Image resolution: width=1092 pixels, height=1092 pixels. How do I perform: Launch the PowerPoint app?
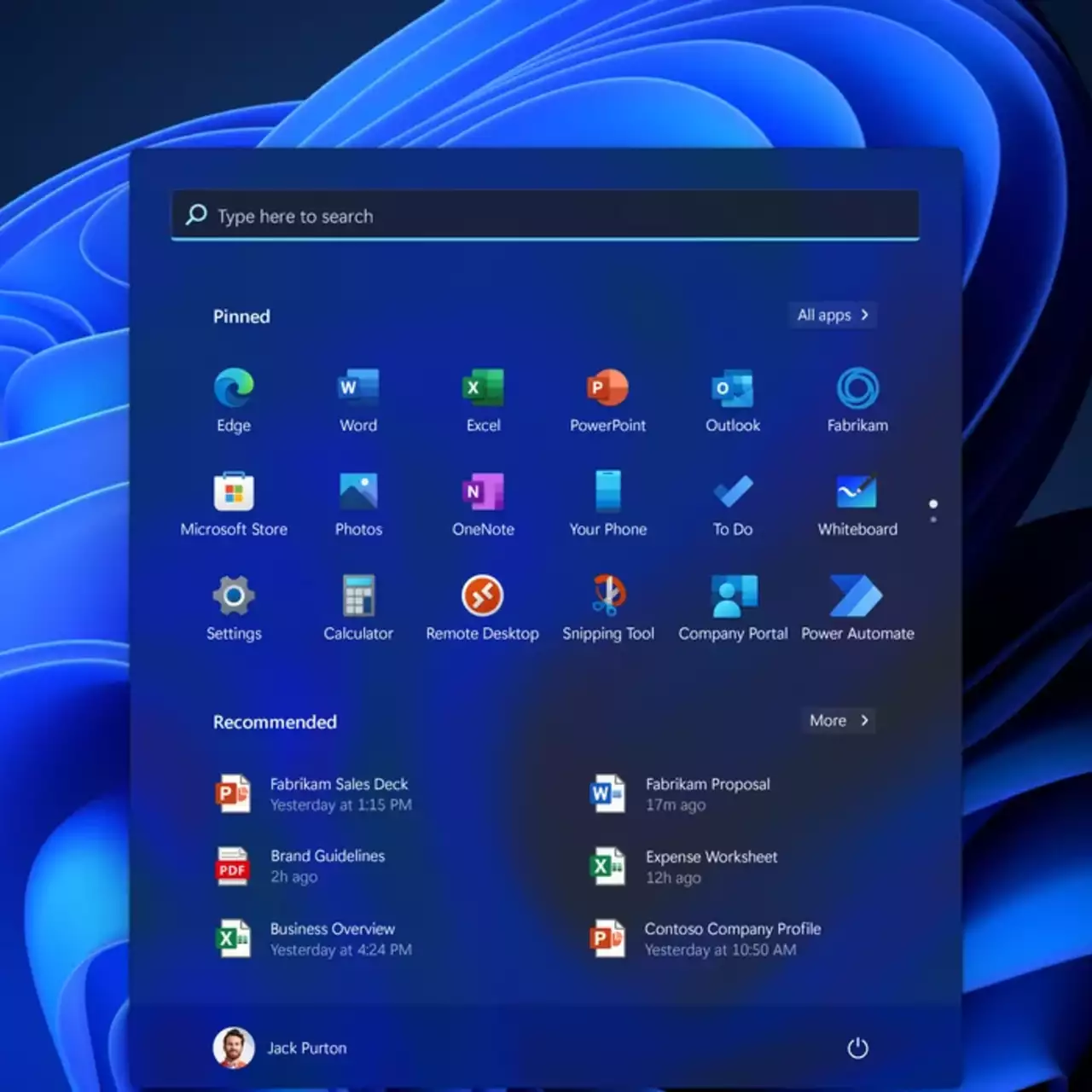[607, 400]
